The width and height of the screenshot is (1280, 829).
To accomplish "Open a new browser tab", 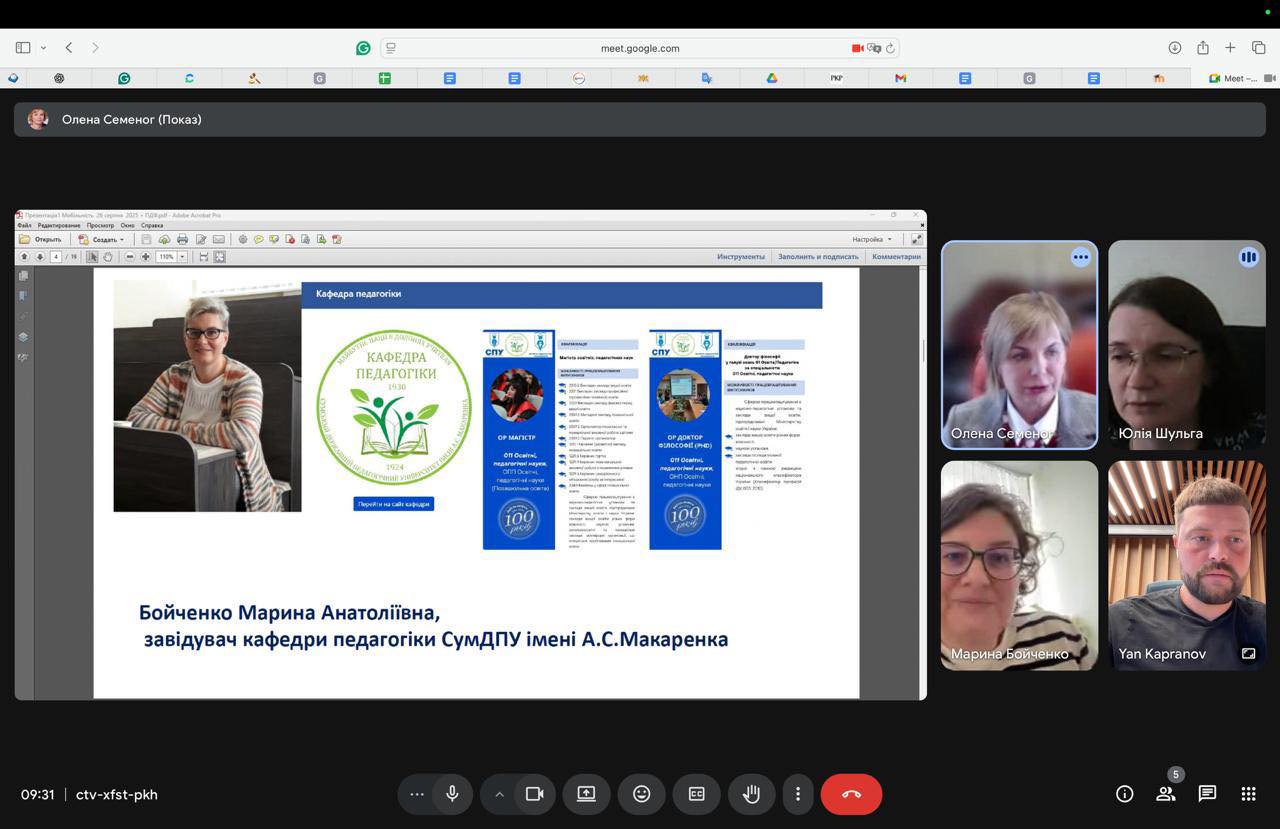I will point(1230,48).
